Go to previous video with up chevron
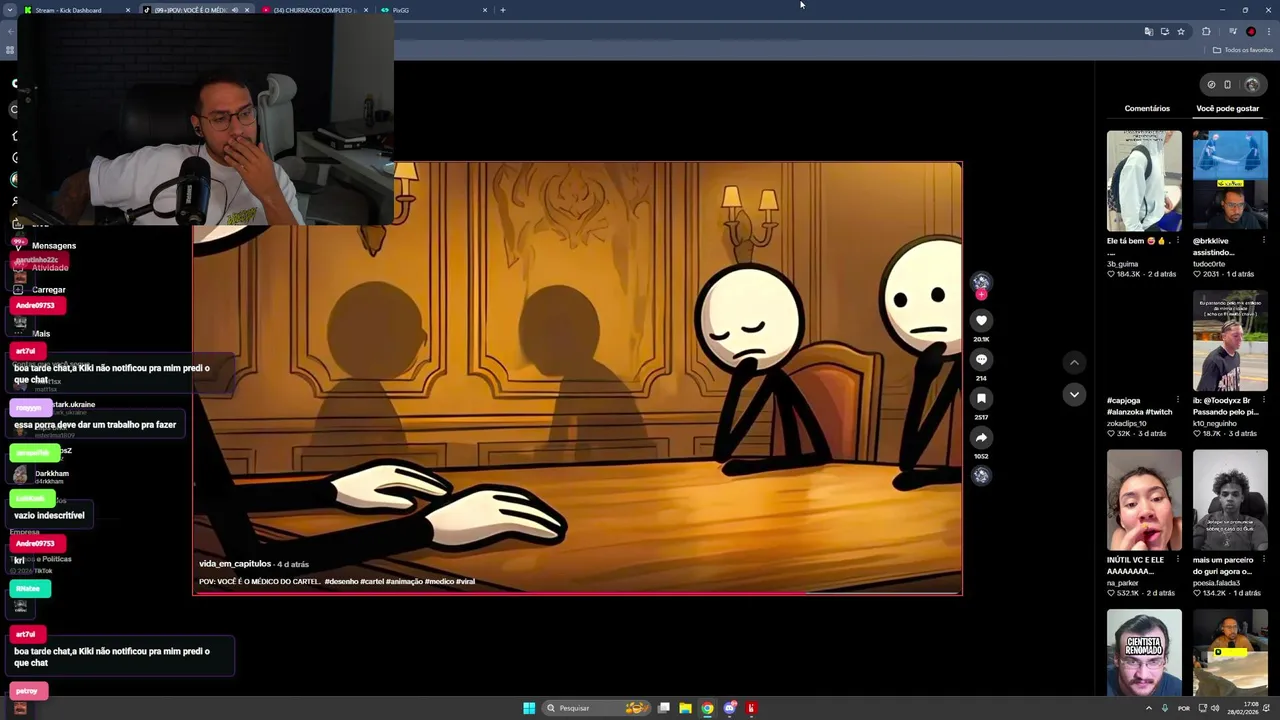Screen dimensions: 1280x720 tap(1074, 362)
